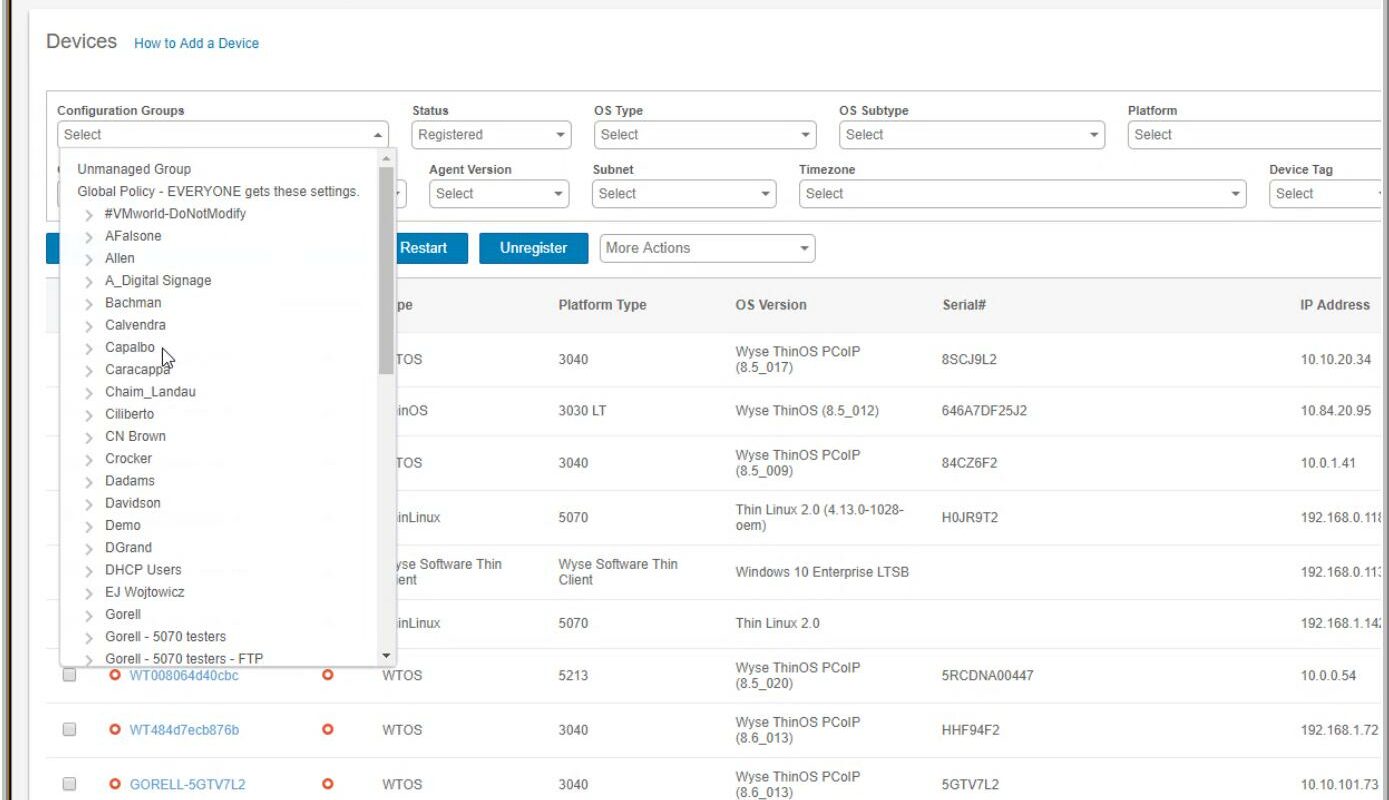This screenshot has height=800, width=1389.
Task: Open the Configuration Groups dropdown field
Action: [223, 134]
